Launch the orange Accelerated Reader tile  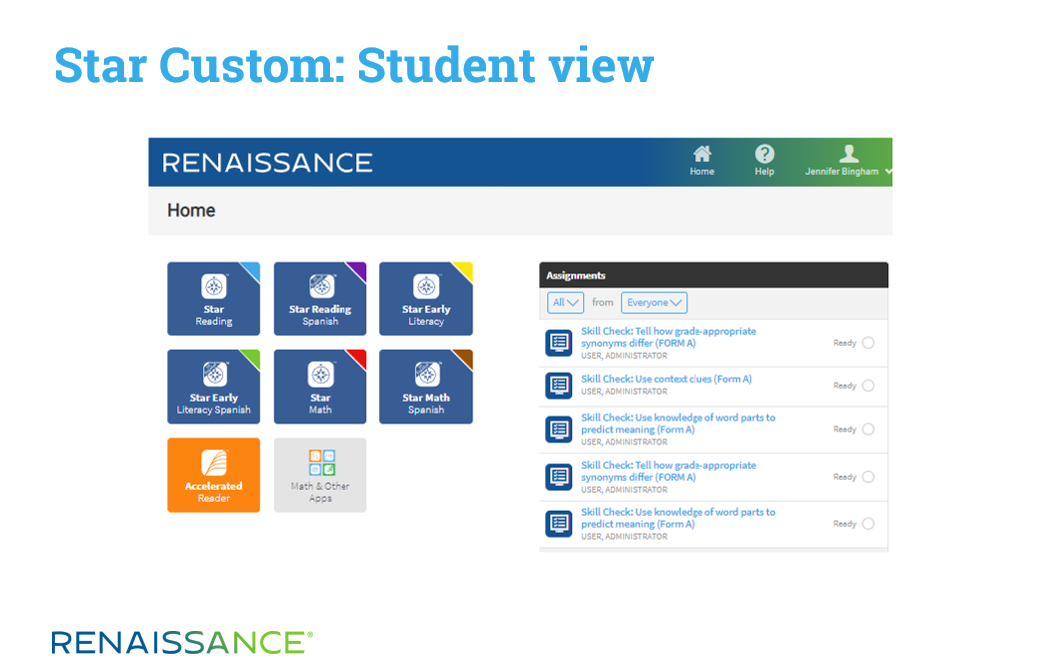click(x=214, y=475)
